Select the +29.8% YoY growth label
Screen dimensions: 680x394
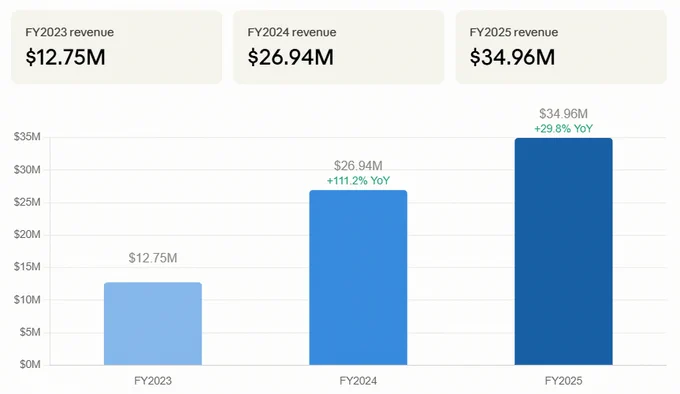pos(563,129)
